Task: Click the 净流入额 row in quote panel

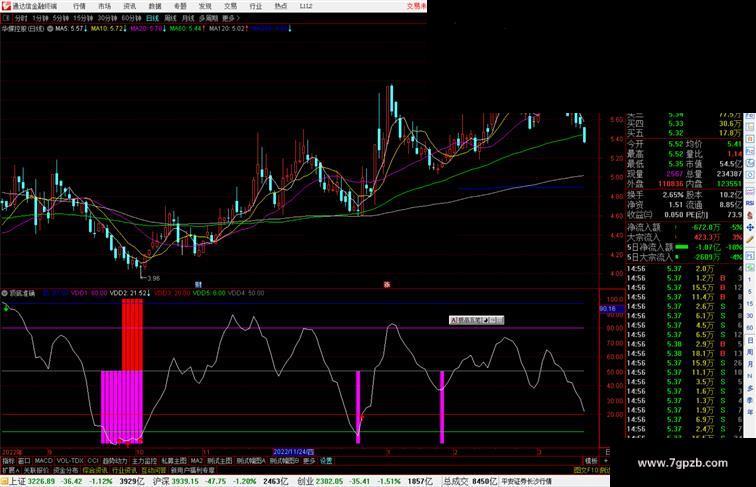Action: click(685, 227)
